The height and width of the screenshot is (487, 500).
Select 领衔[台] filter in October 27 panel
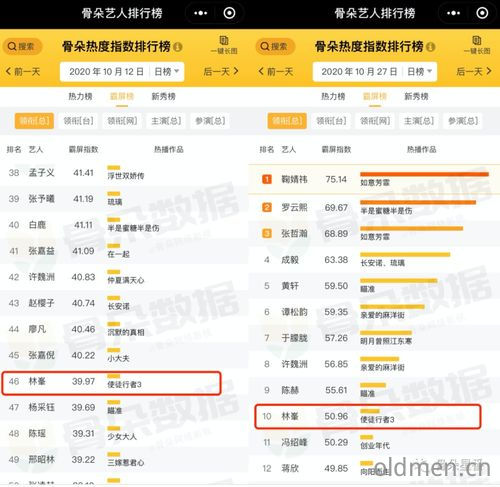tap(331, 121)
